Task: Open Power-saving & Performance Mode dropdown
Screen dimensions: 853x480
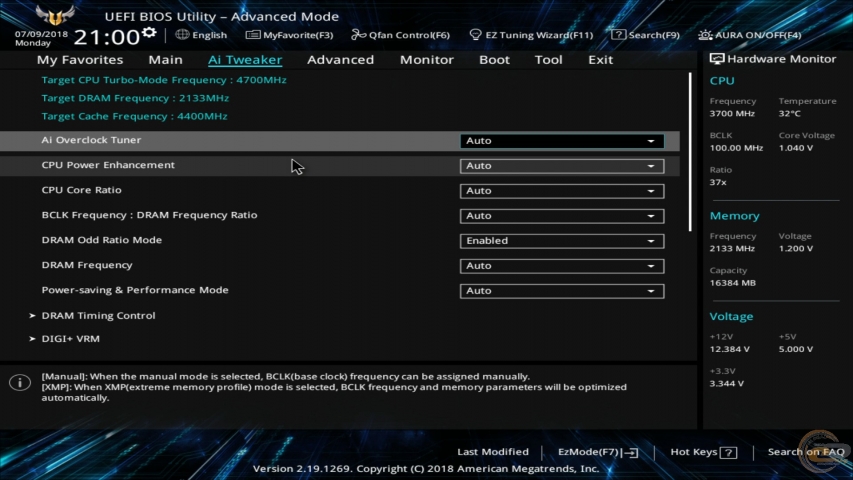Action: pos(562,291)
